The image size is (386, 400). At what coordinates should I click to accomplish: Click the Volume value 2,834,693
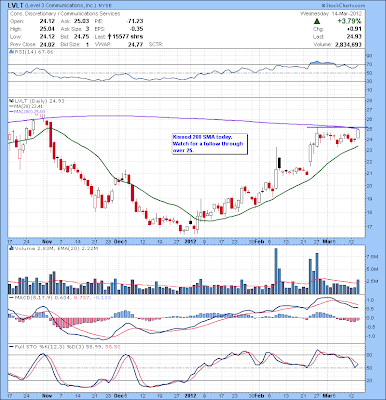(x=347, y=44)
